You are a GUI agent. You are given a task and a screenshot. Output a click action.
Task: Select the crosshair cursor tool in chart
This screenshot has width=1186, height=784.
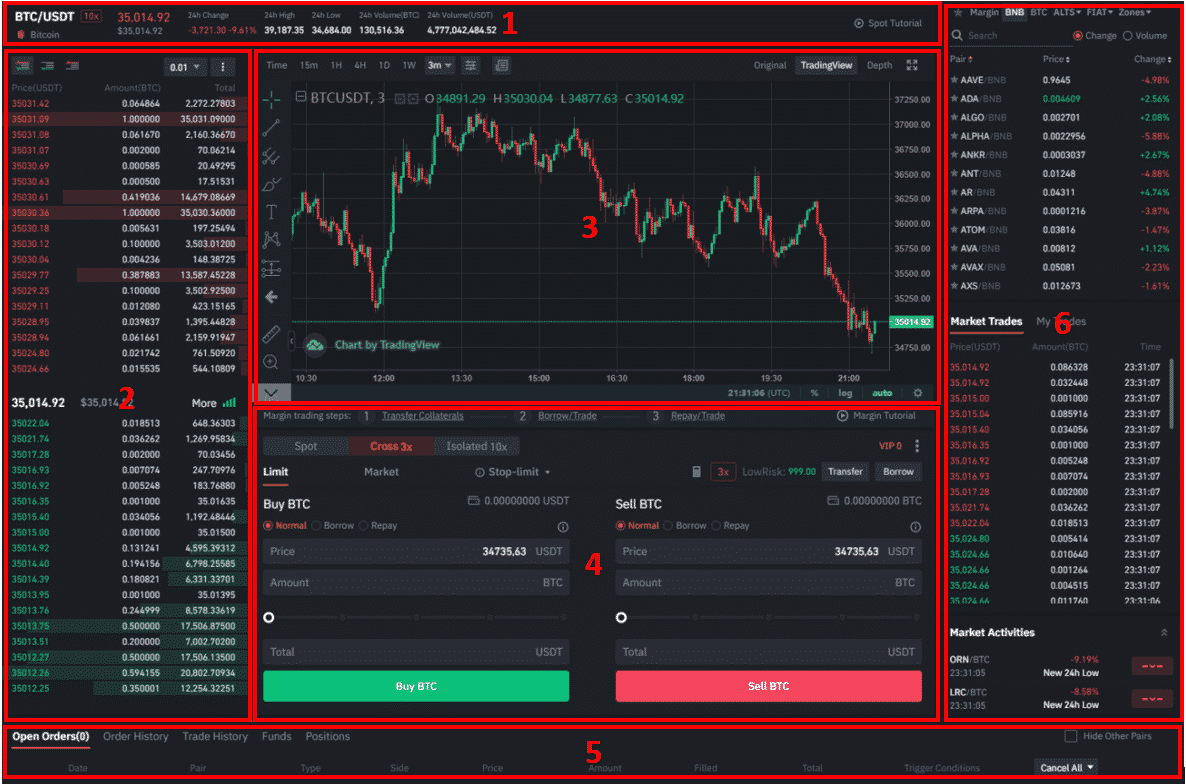[271, 99]
